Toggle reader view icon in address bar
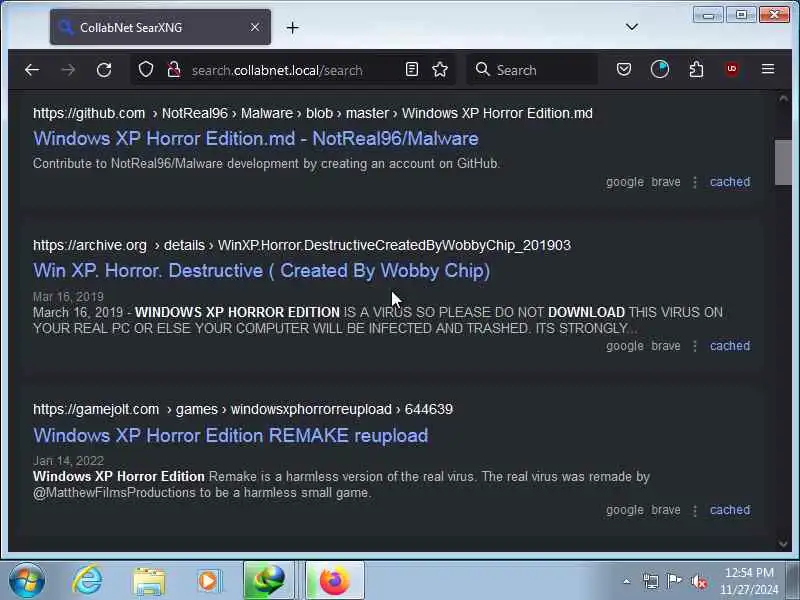Viewport: 800px width, 600px height. (412, 69)
